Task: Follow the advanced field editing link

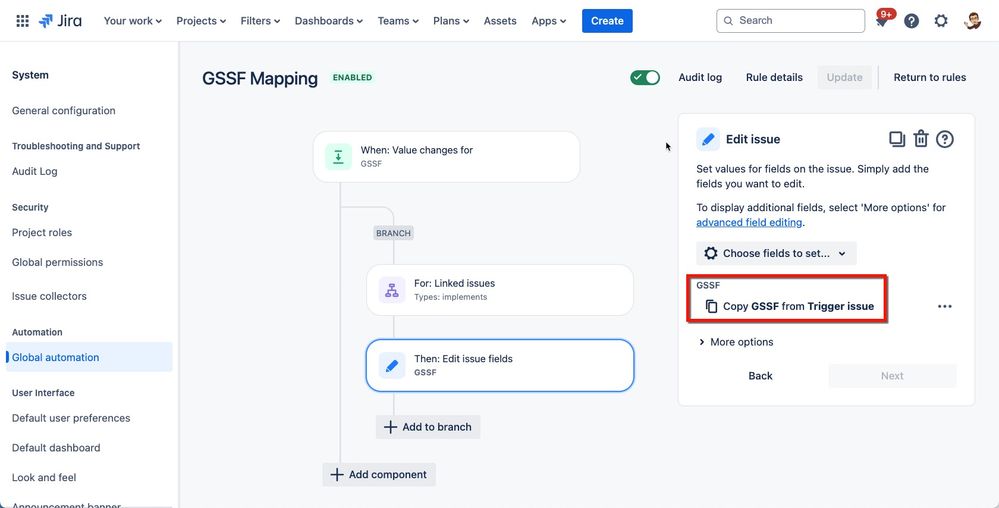Action: pos(749,222)
